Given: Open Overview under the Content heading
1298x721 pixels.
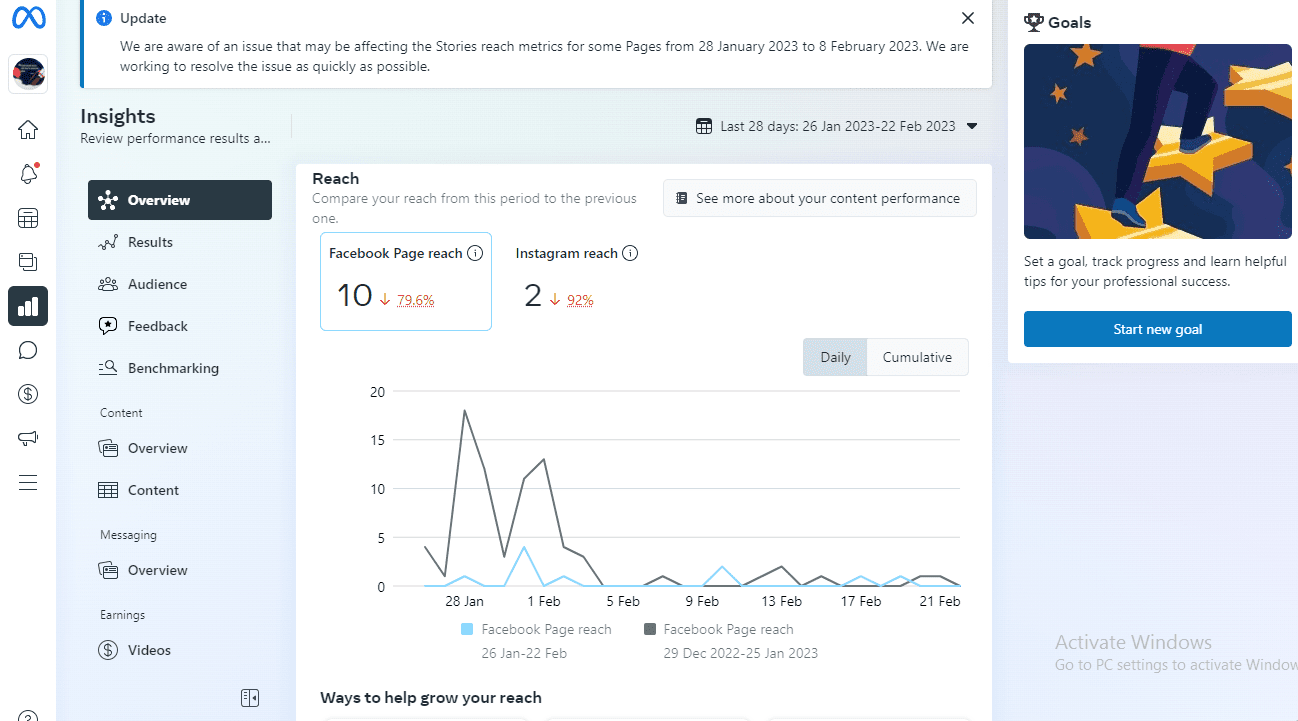Looking at the screenshot, I should (180, 448).
